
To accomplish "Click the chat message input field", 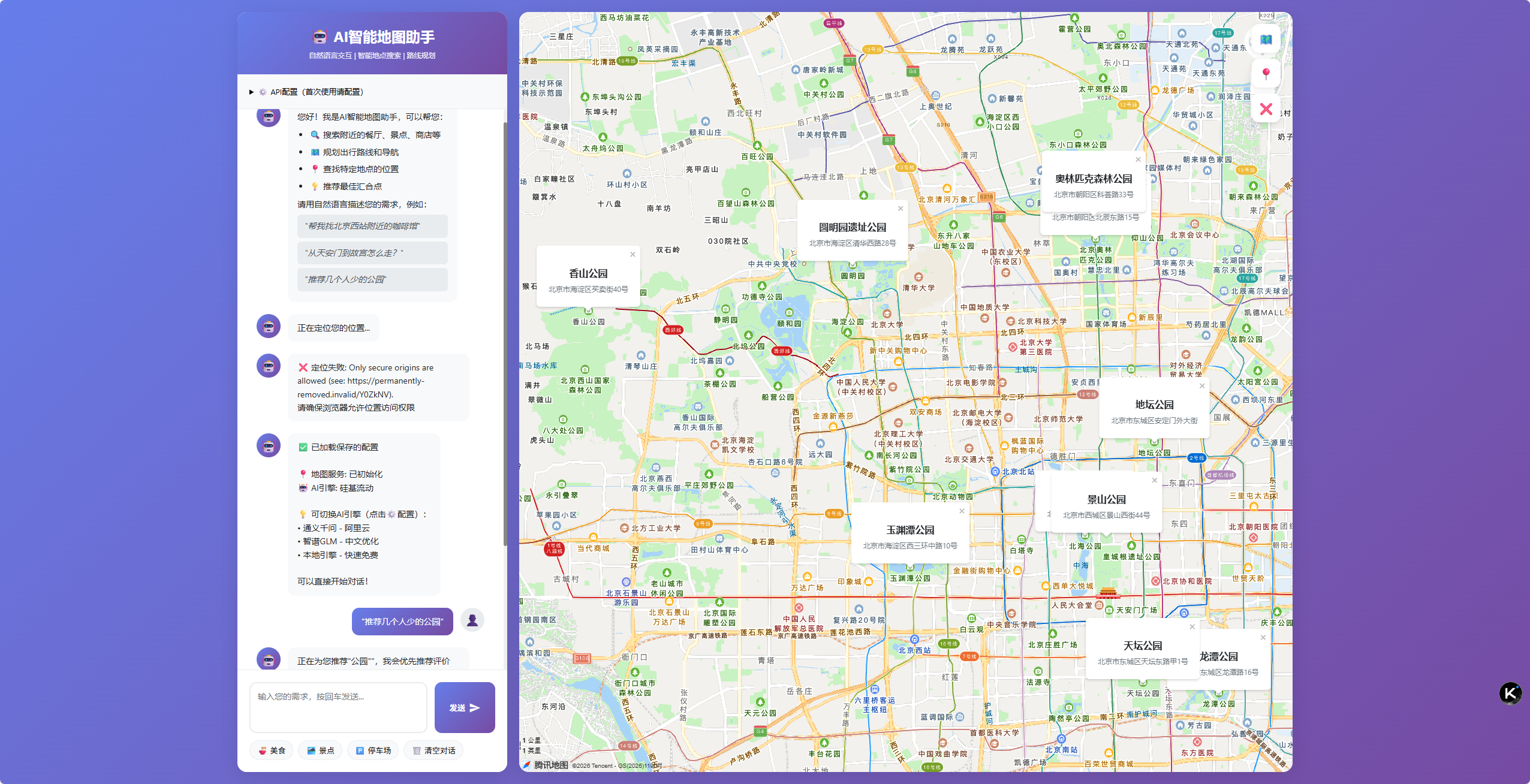I will (338, 707).
